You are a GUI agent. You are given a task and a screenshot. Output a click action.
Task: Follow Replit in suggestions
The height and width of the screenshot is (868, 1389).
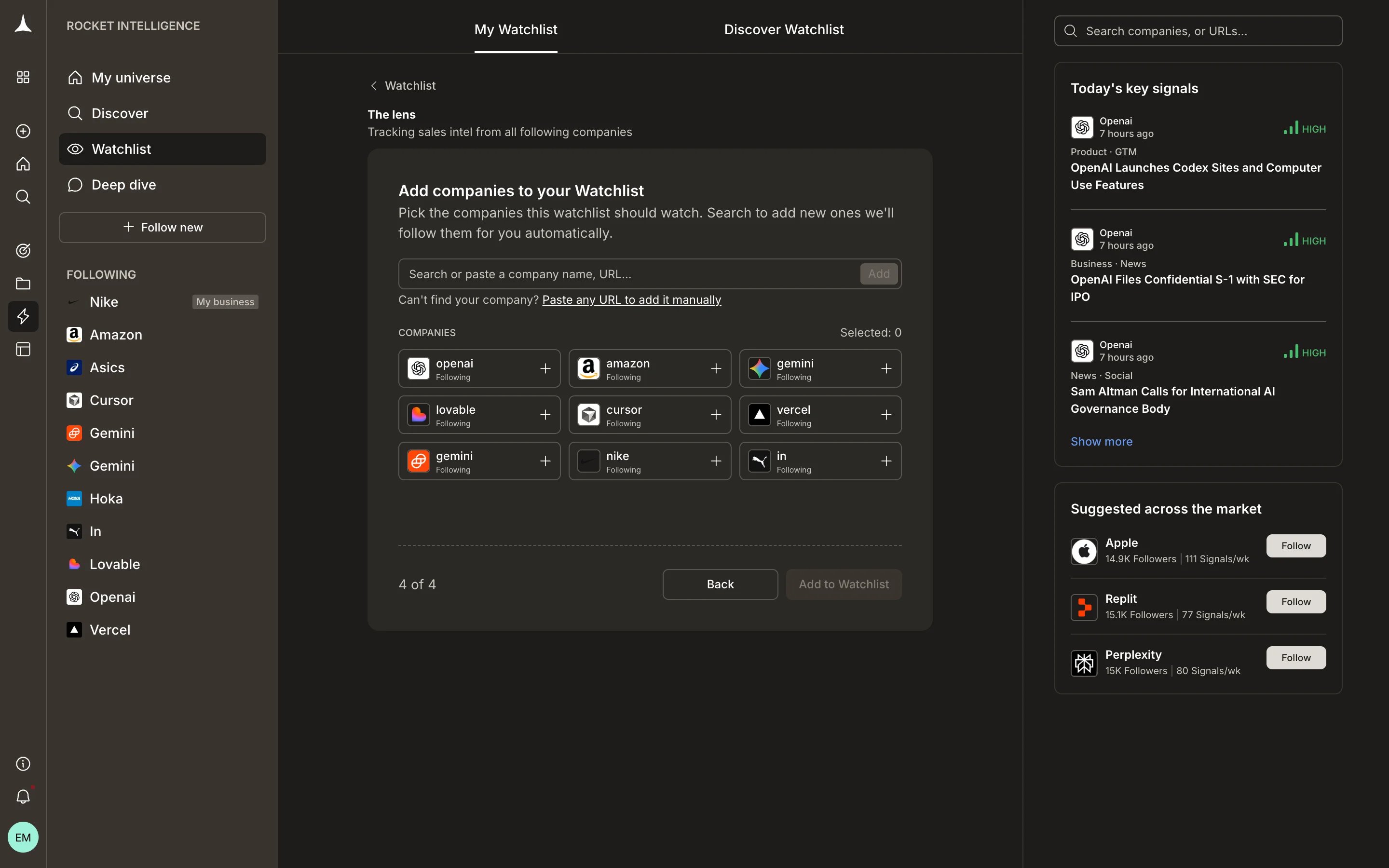point(1295,602)
